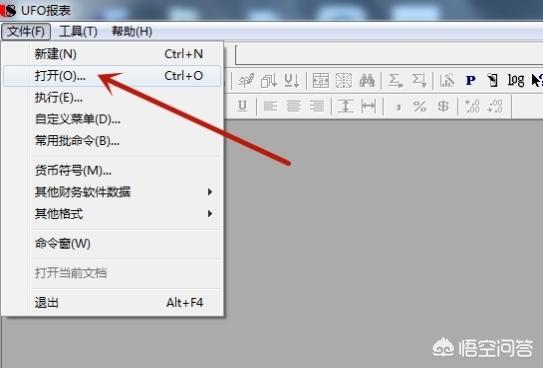Select the summation sigma icon

point(395,81)
